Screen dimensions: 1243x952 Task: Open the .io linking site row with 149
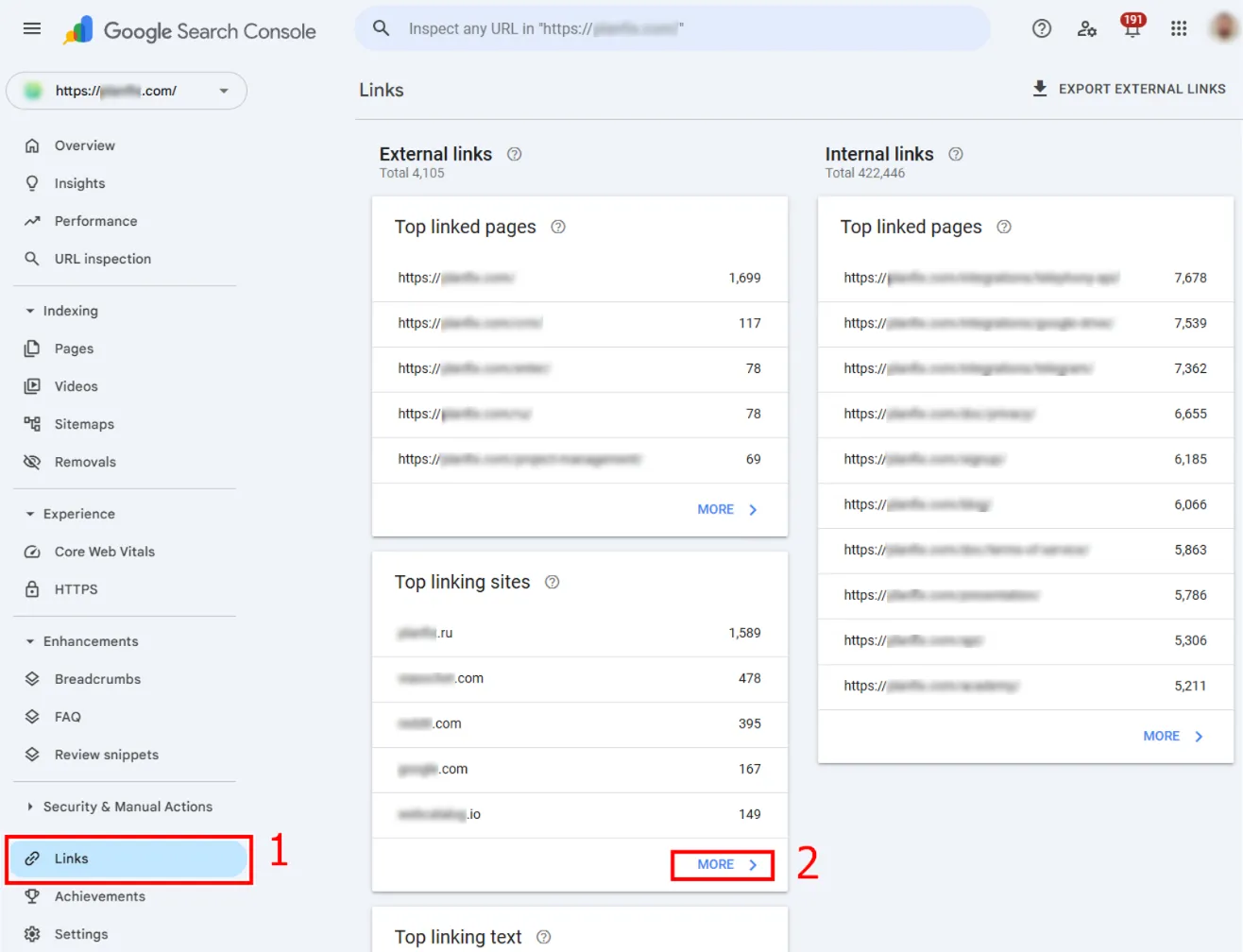[580, 814]
